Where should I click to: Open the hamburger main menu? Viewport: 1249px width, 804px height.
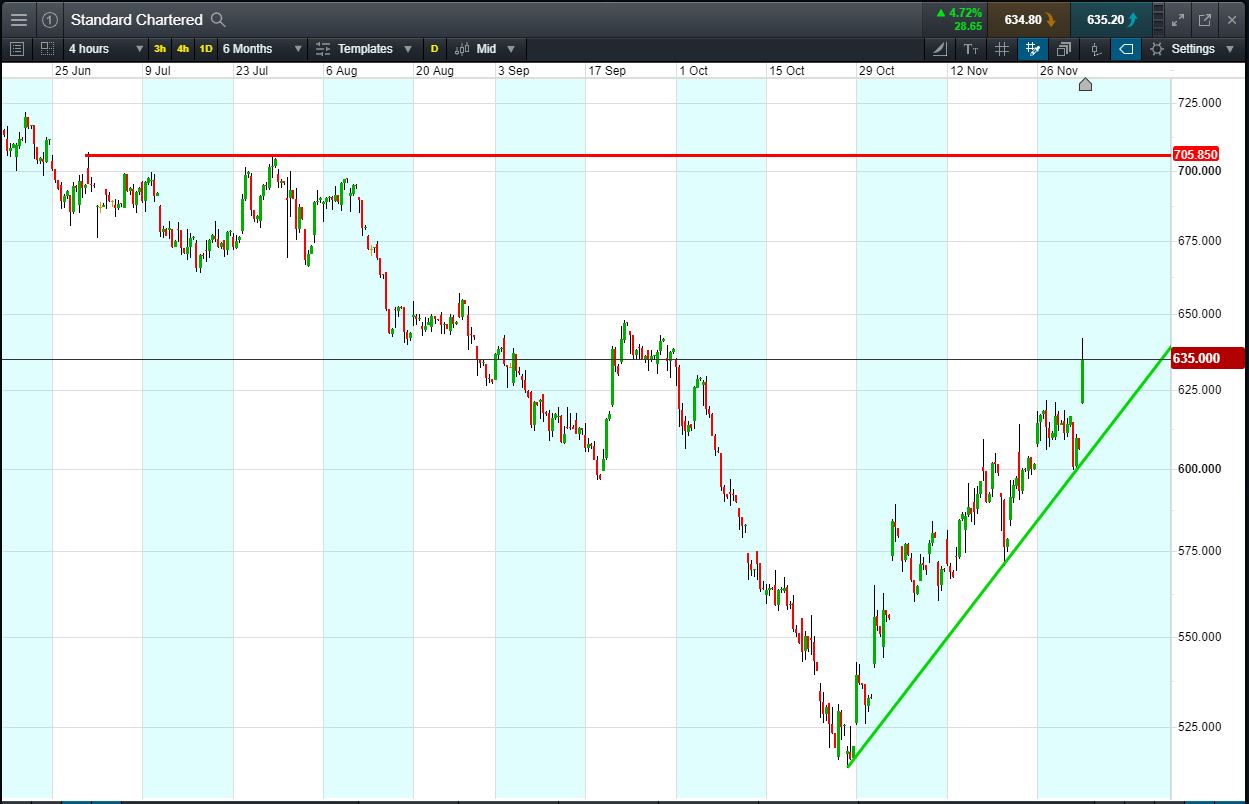pos(18,19)
